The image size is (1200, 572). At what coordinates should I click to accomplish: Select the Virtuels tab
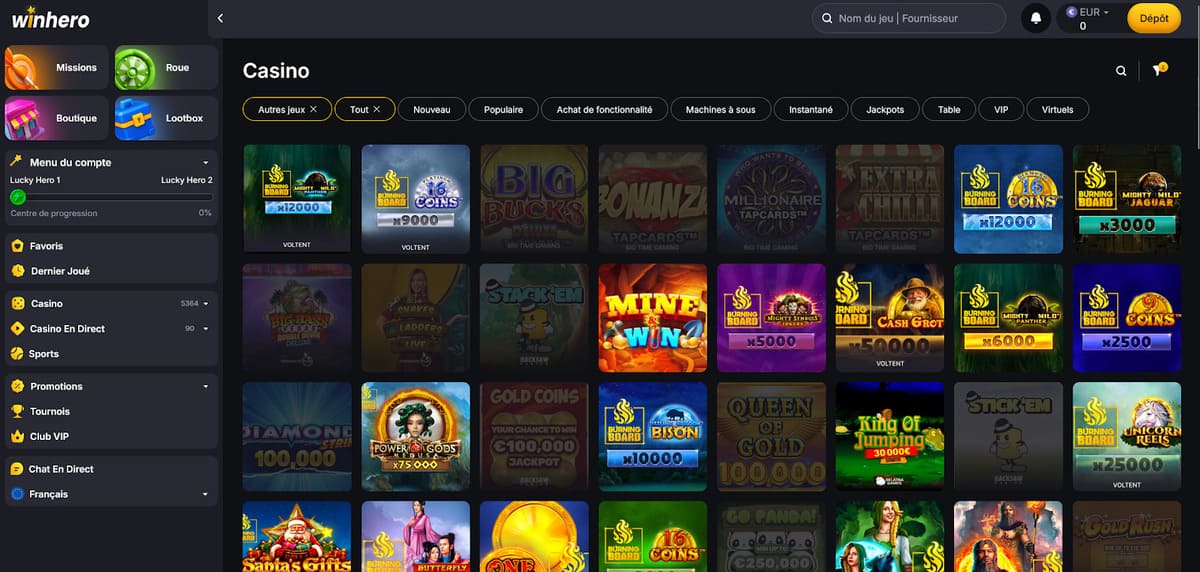pyautogui.click(x=1057, y=109)
